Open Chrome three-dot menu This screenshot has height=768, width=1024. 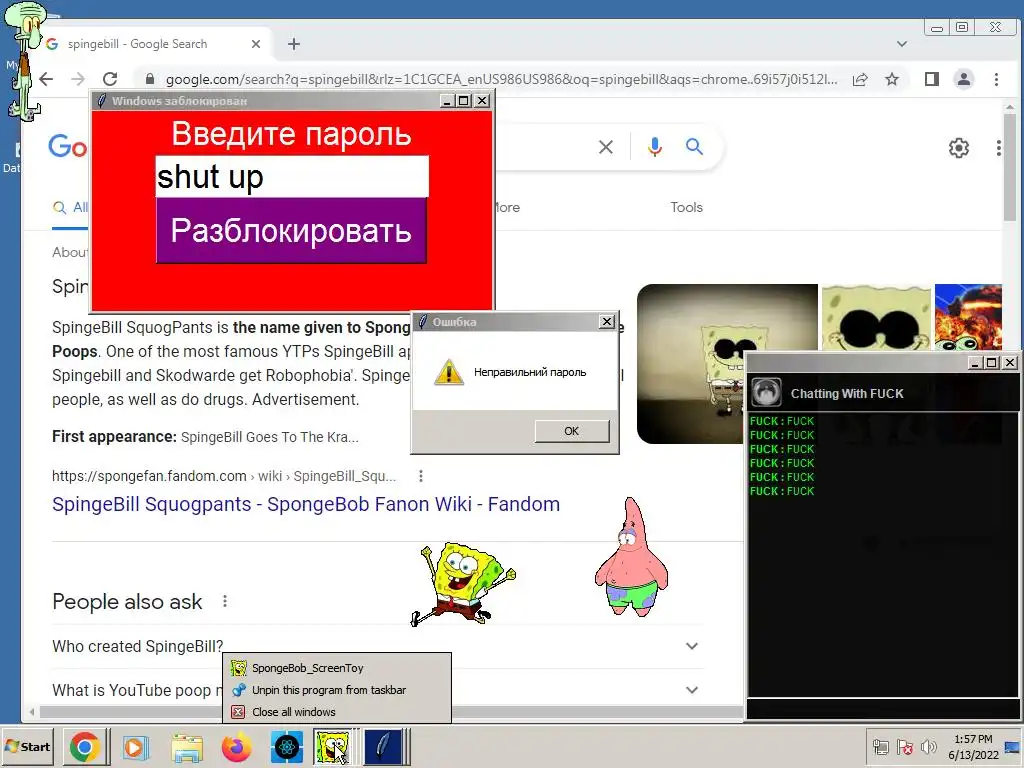(x=996, y=79)
